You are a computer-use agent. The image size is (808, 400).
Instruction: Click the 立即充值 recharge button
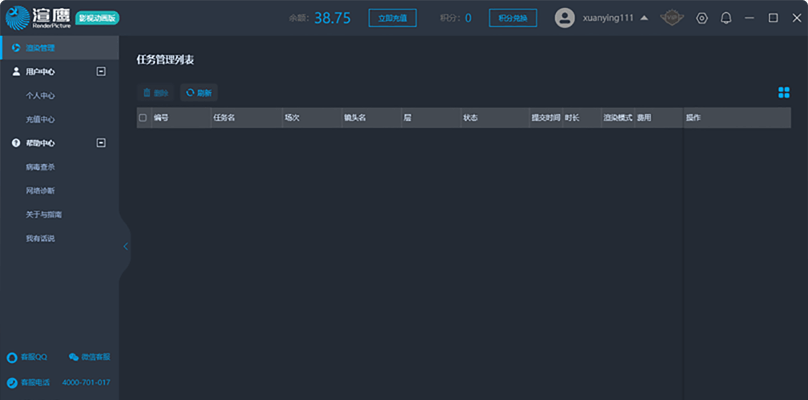(x=393, y=18)
